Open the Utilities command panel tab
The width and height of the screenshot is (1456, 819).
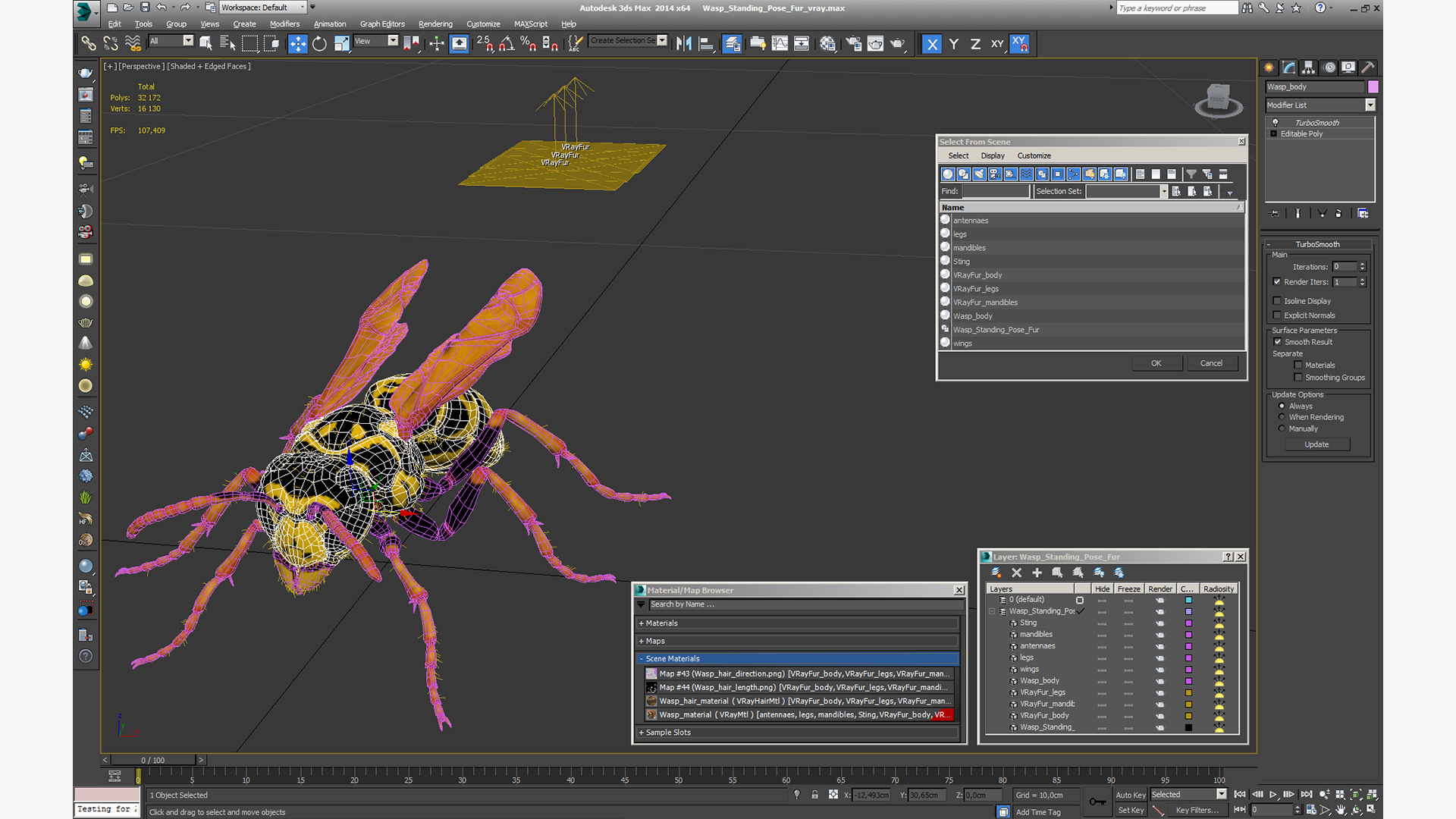click(x=1368, y=67)
